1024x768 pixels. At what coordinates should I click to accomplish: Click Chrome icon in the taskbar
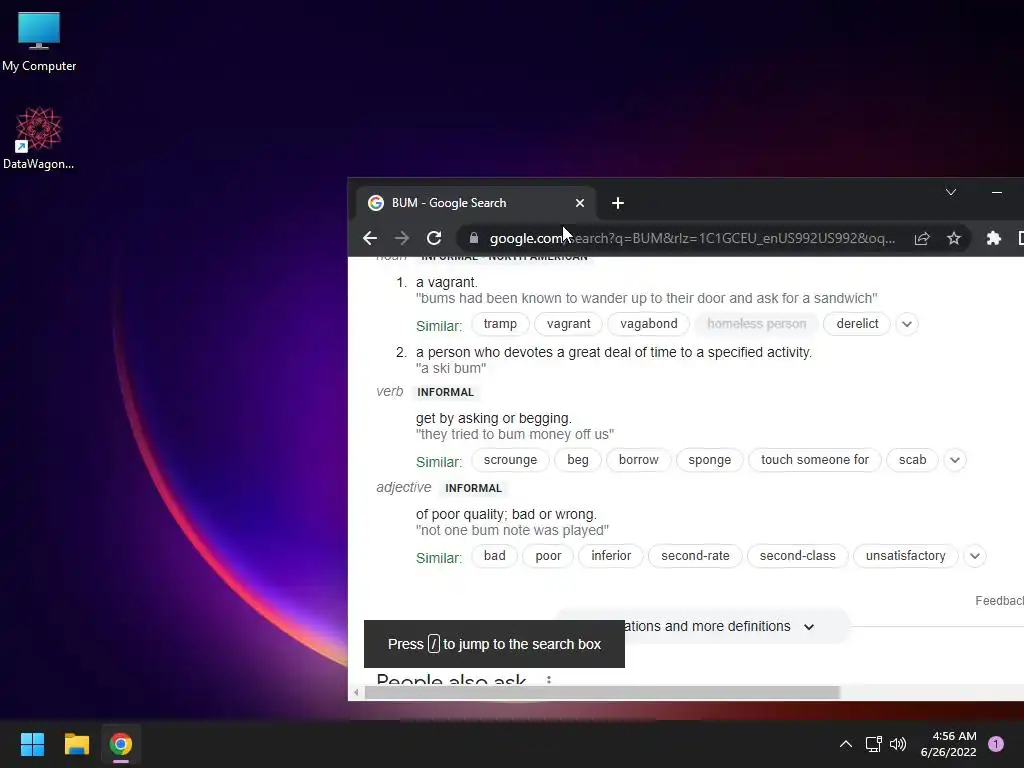[x=121, y=744]
